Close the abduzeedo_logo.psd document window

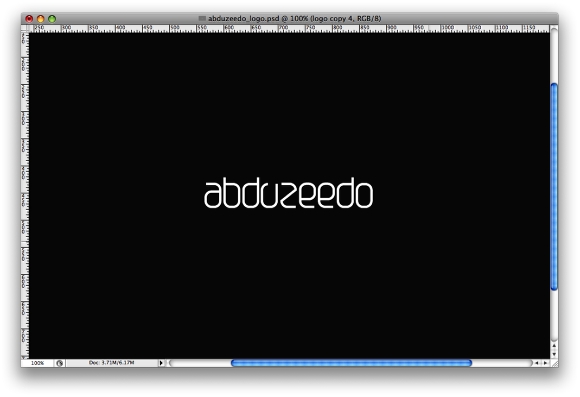point(29,18)
